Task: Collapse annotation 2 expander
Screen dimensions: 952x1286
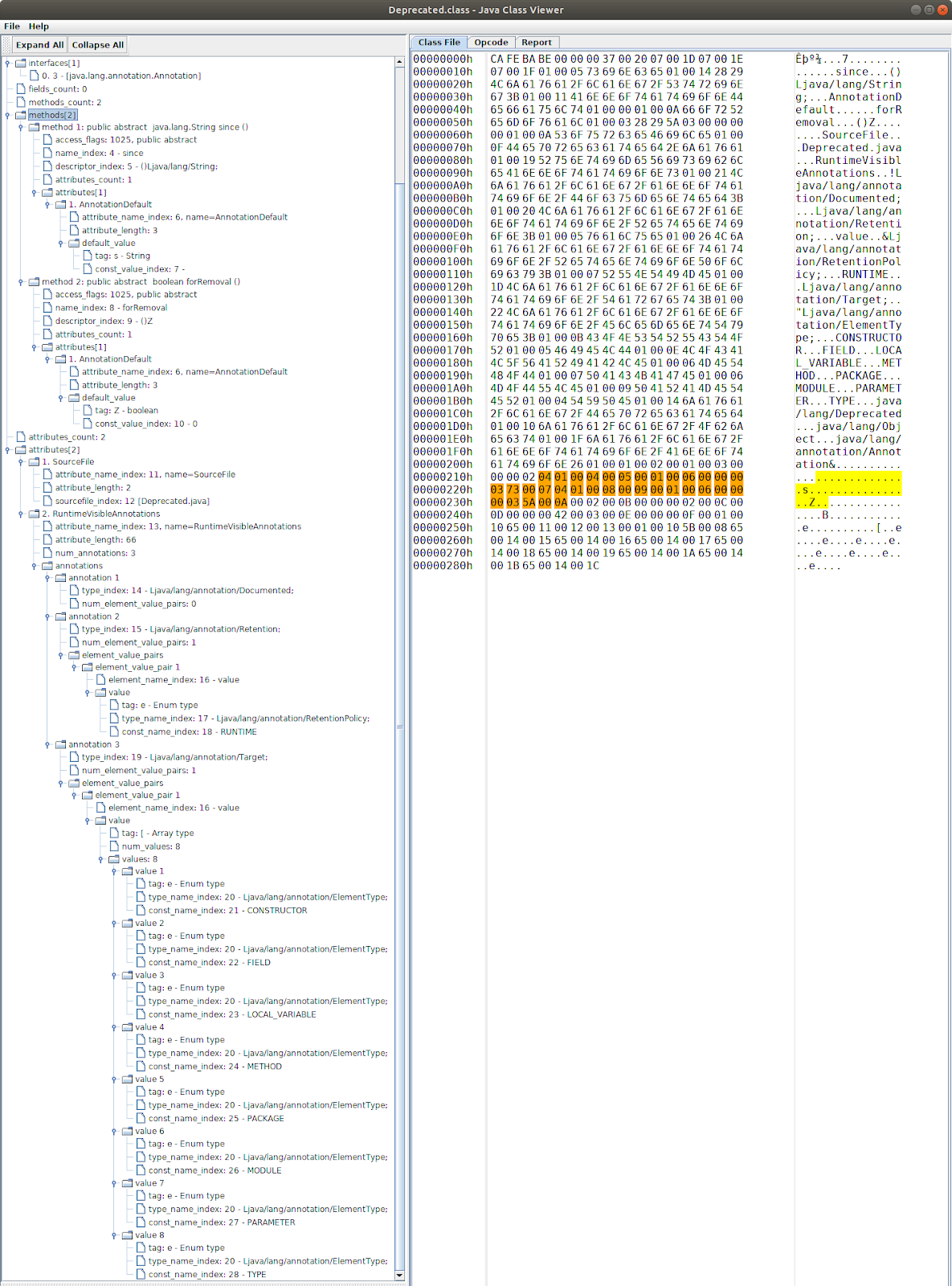Action: click(47, 616)
